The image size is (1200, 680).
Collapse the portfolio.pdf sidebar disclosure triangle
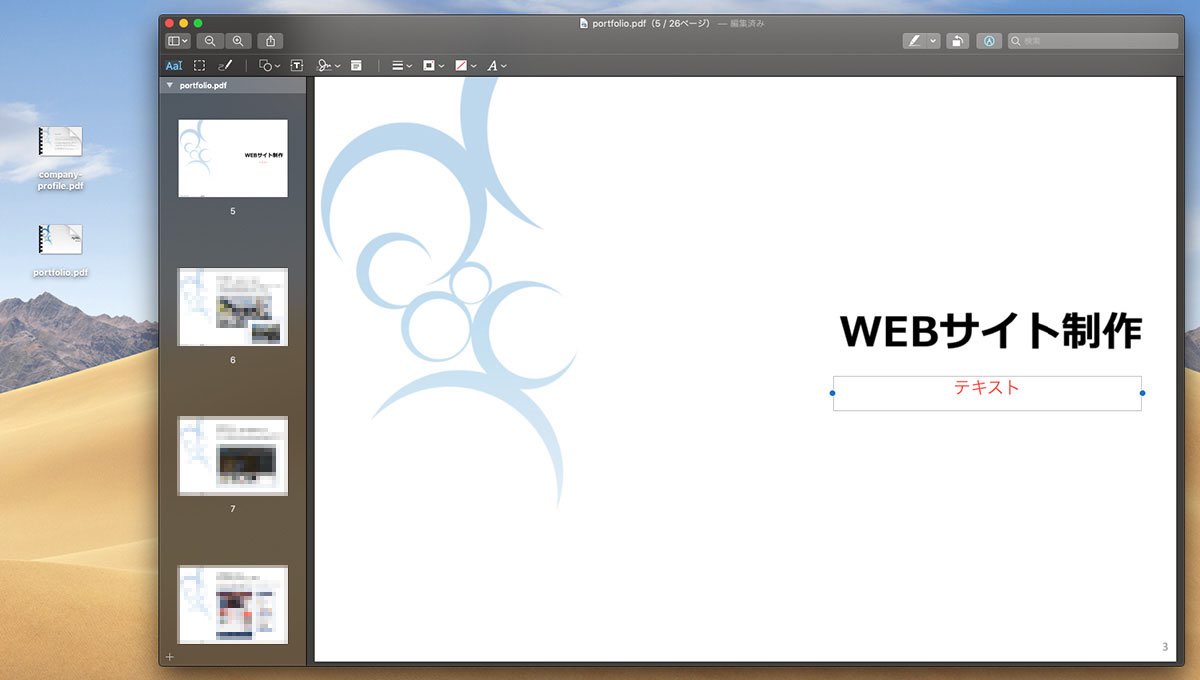170,86
